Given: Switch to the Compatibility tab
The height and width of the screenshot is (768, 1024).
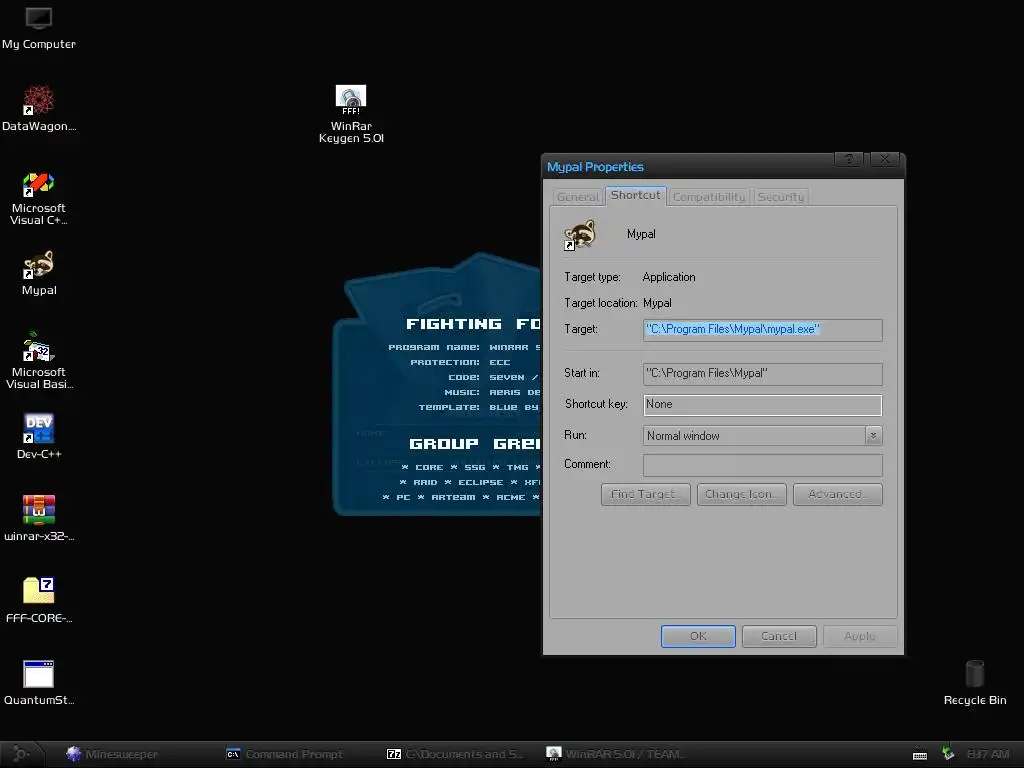Looking at the screenshot, I should click(x=709, y=197).
